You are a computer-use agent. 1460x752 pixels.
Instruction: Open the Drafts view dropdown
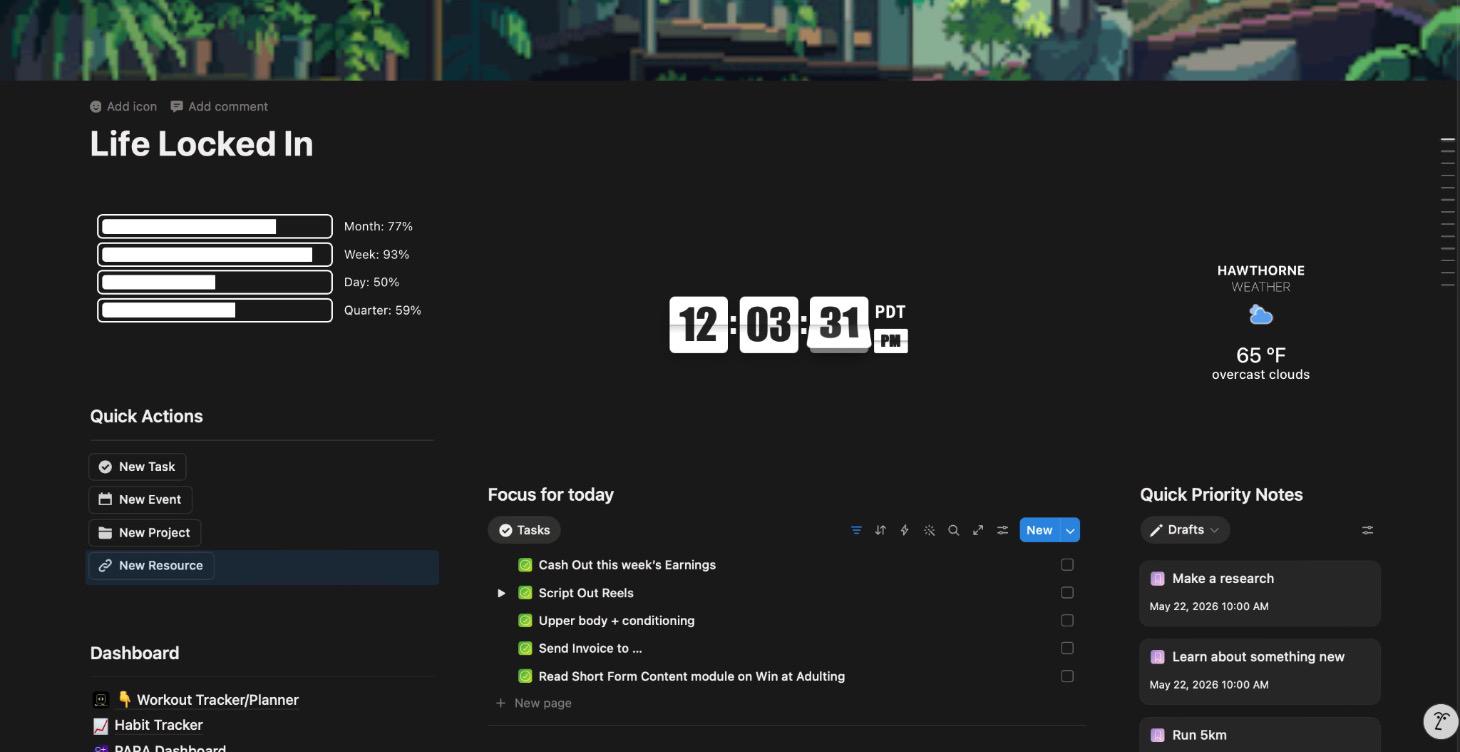(1185, 530)
